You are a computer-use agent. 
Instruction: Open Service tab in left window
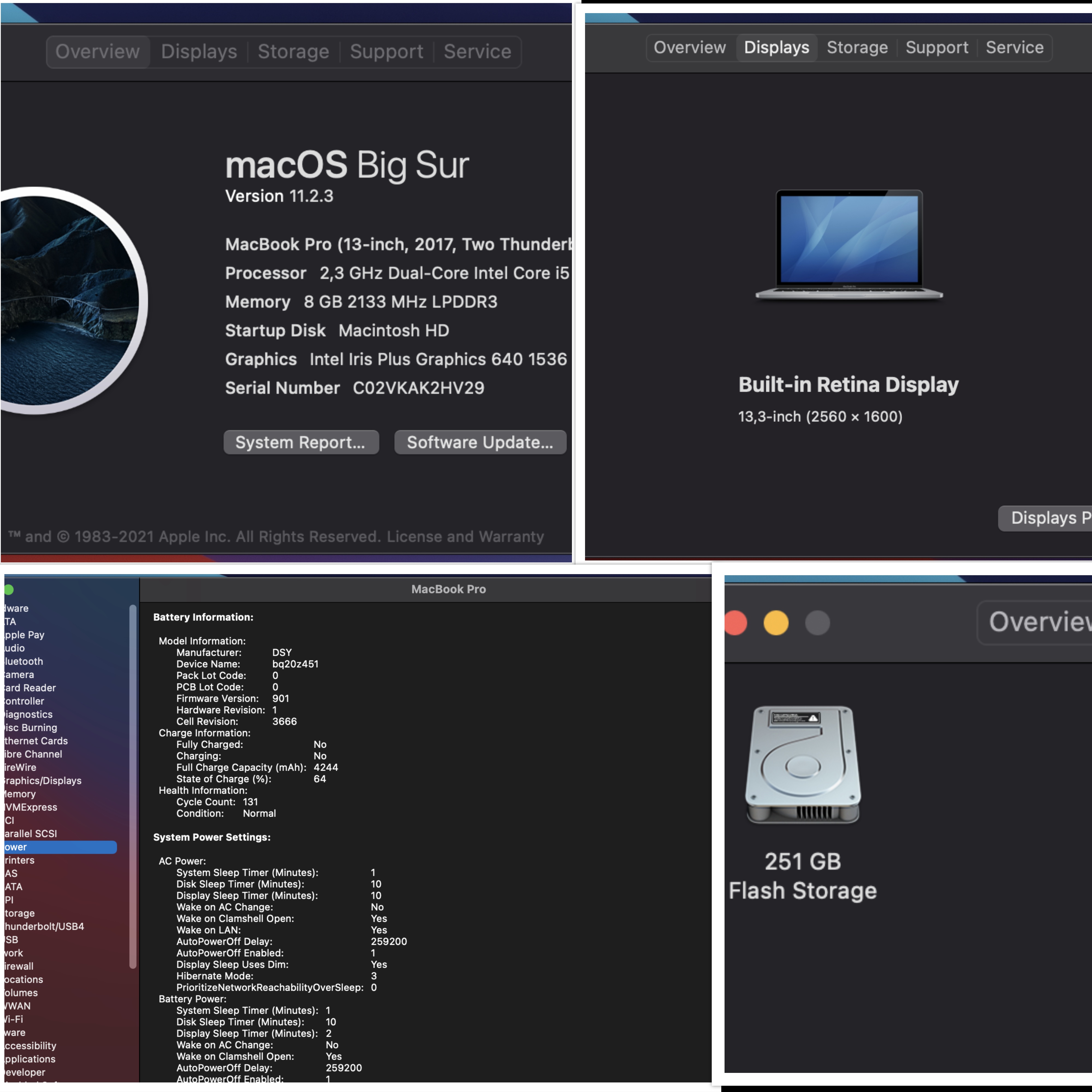[x=477, y=51]
